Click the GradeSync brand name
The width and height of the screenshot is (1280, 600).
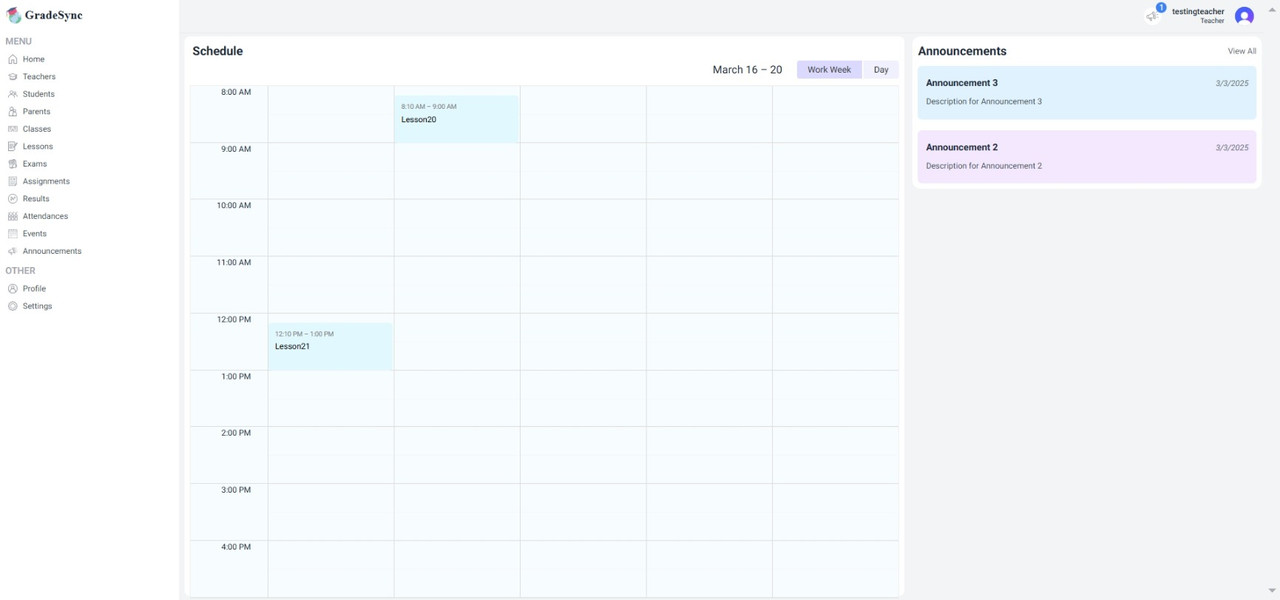click(54, 15)
